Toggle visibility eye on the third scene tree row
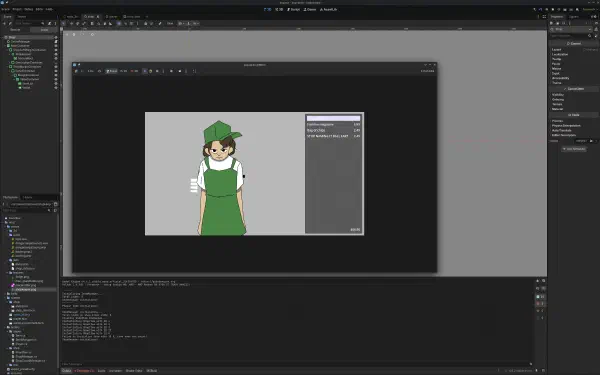Screen dimensions: 600x375 coord(56,46)
